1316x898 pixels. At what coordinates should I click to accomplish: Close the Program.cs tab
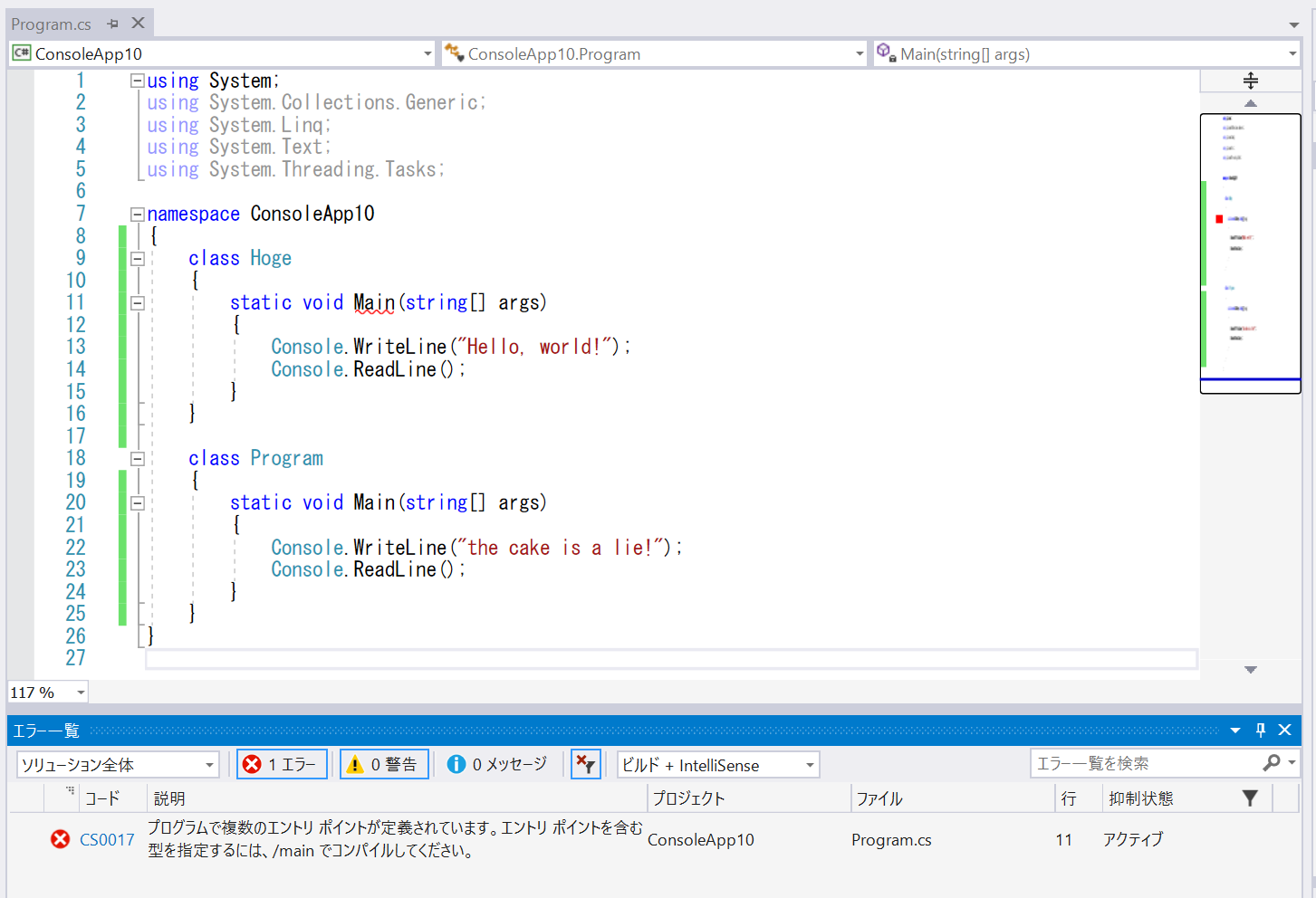(138, 24)
